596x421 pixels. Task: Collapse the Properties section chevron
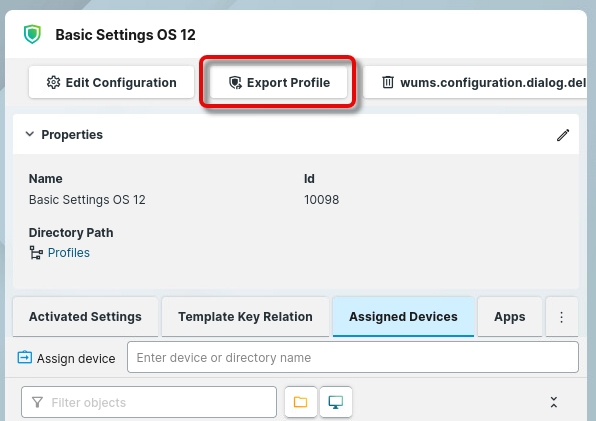(x=30, y=134)
